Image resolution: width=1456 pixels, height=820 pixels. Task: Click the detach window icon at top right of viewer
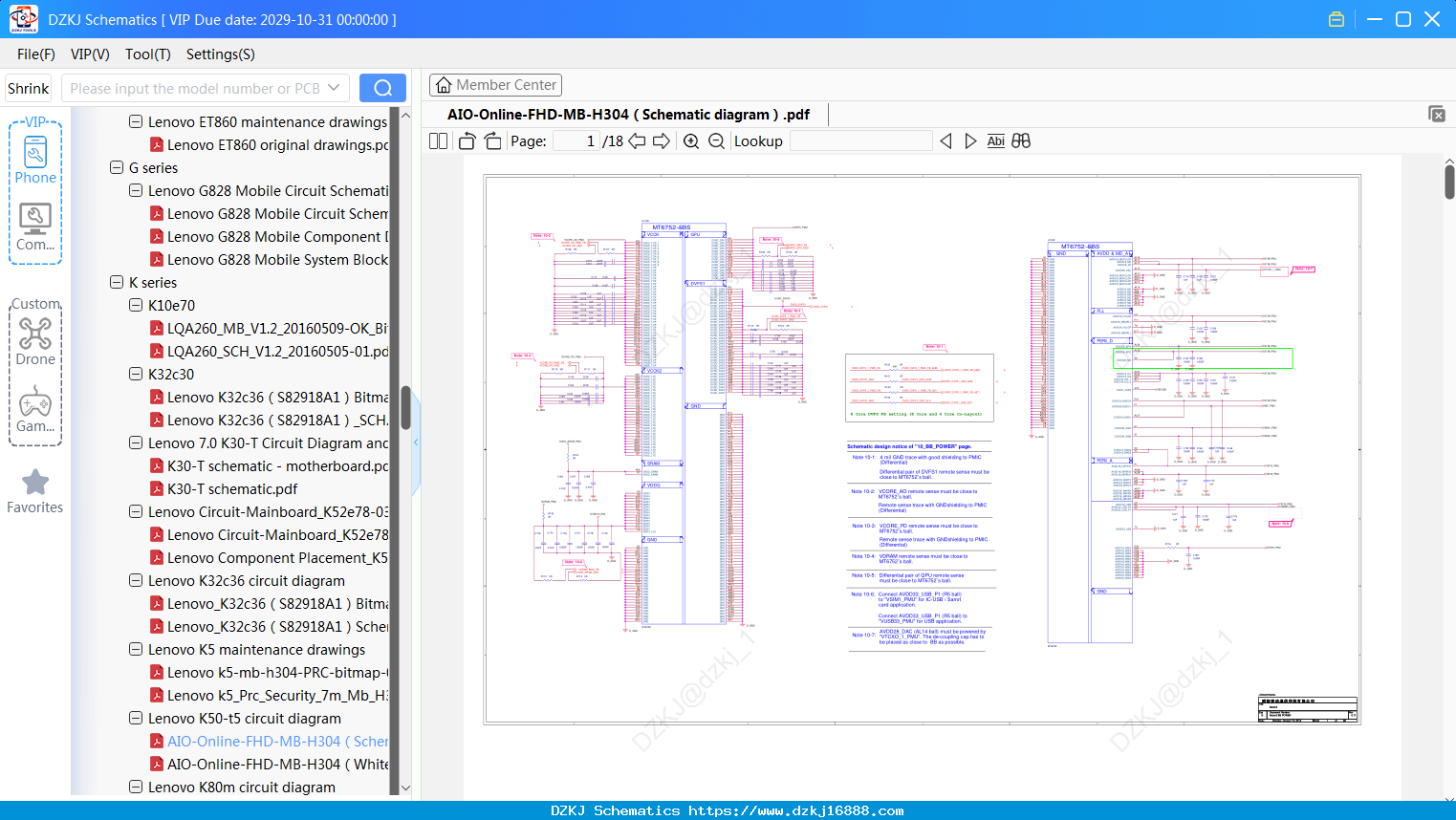click(x=1437, y=114)
